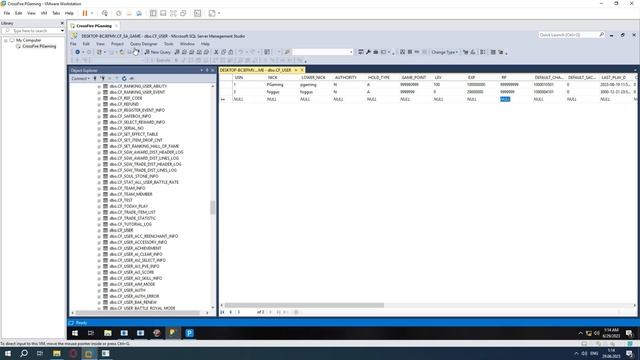
Task: Select dbo.CF_USER_ACHIEVEMENT table
Action: pyautogui.click(x=136, y=248)
